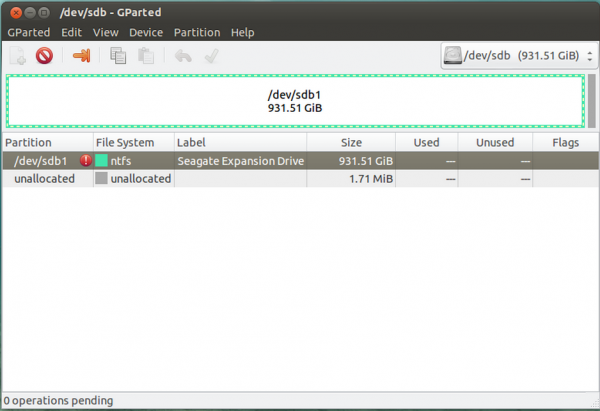Click the Resize/Move partition icon

click(x=81, y=56)
